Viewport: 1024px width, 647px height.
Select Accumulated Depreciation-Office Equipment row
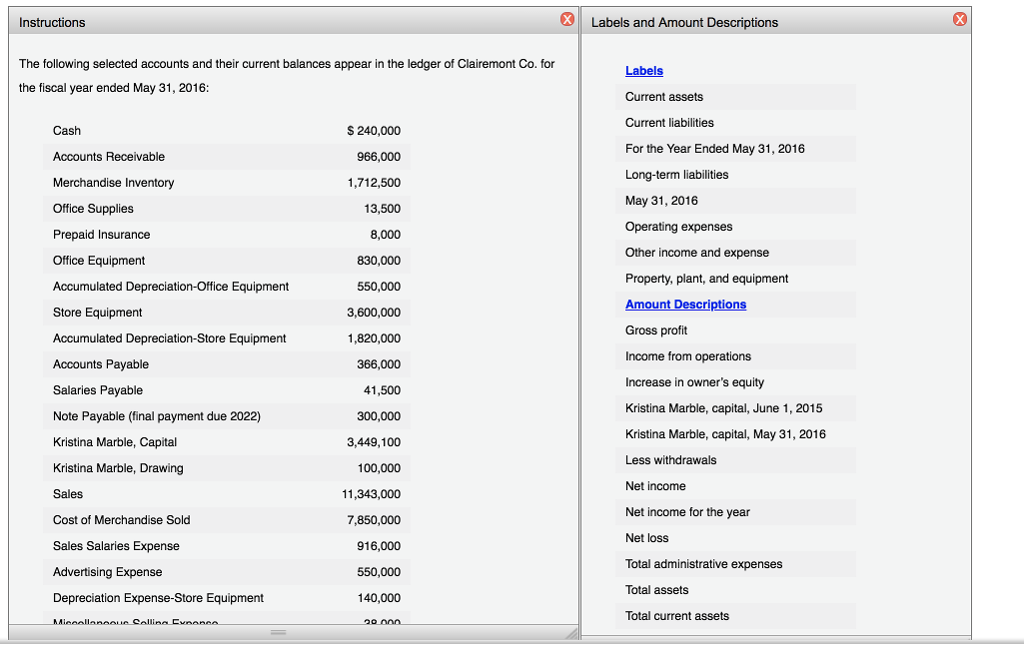pos(227,287)
